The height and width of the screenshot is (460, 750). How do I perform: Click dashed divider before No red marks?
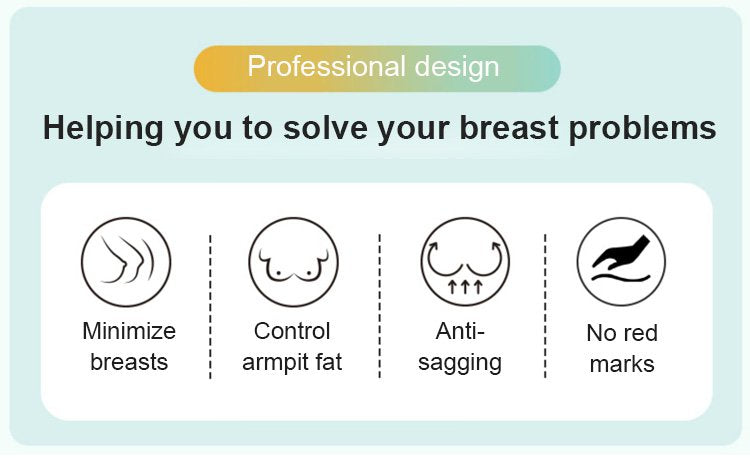545,306
